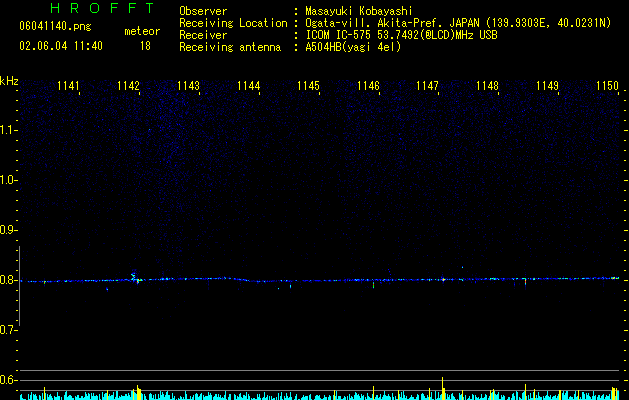Click the HROFFT title text
The image size is (629, 400).
pos(102,8)
